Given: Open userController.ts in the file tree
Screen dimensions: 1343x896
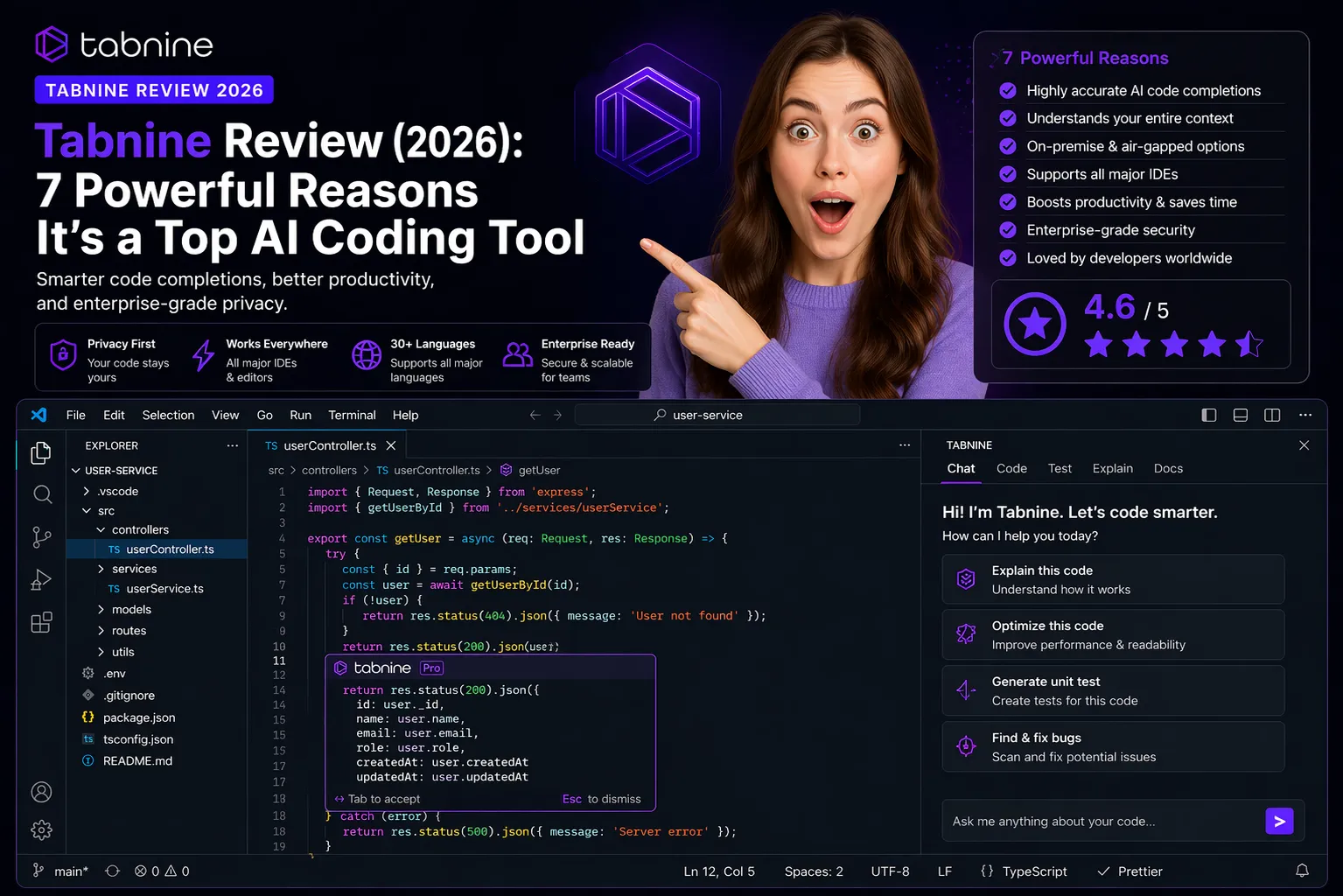Looking at the screenshot, I should (157, 549).
